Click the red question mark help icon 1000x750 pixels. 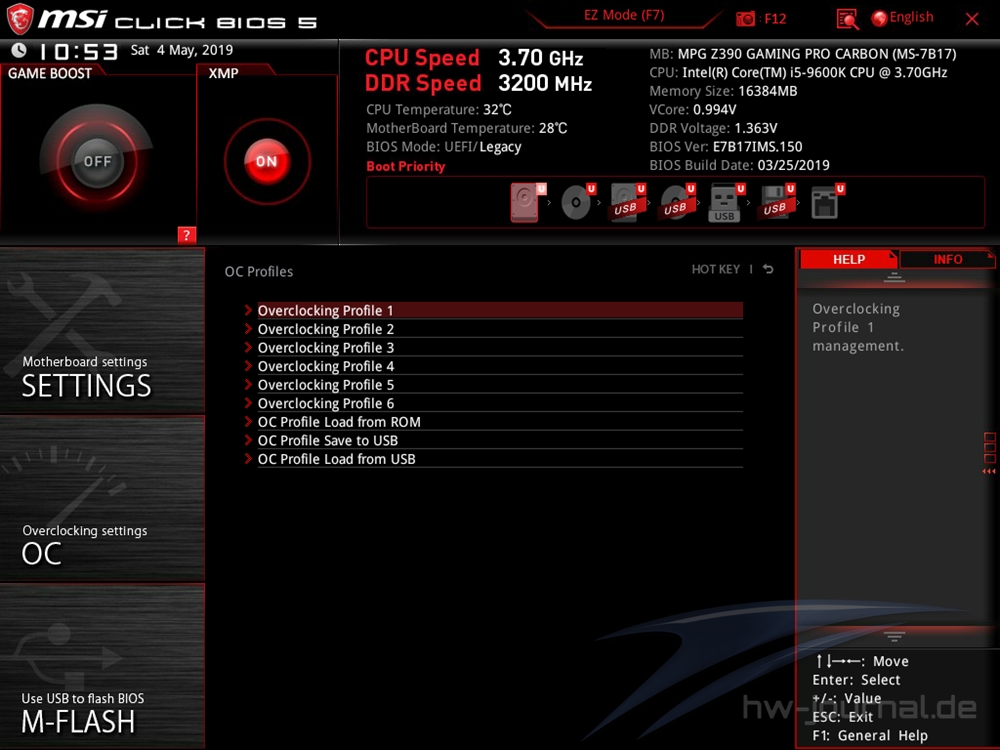click(x=186, y=235)
